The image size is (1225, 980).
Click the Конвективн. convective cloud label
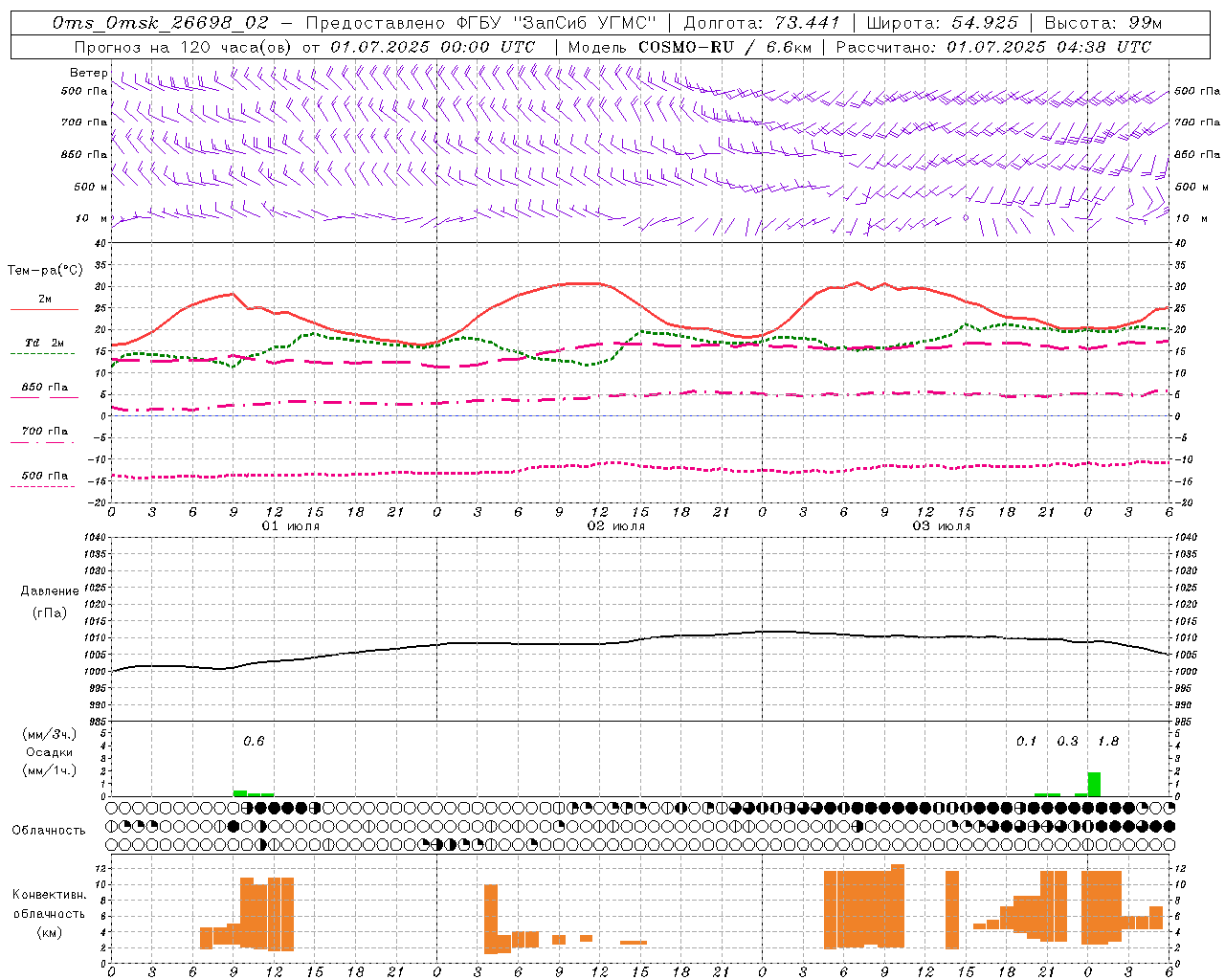50,895
